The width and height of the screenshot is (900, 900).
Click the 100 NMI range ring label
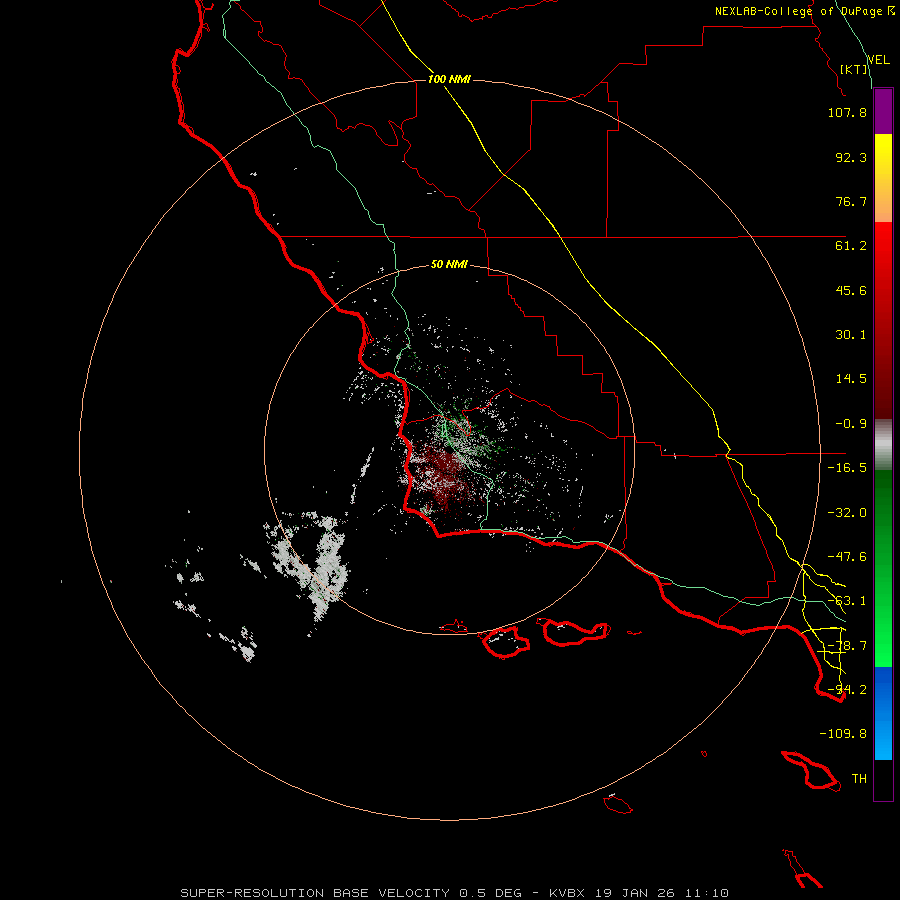click(449, 79)
